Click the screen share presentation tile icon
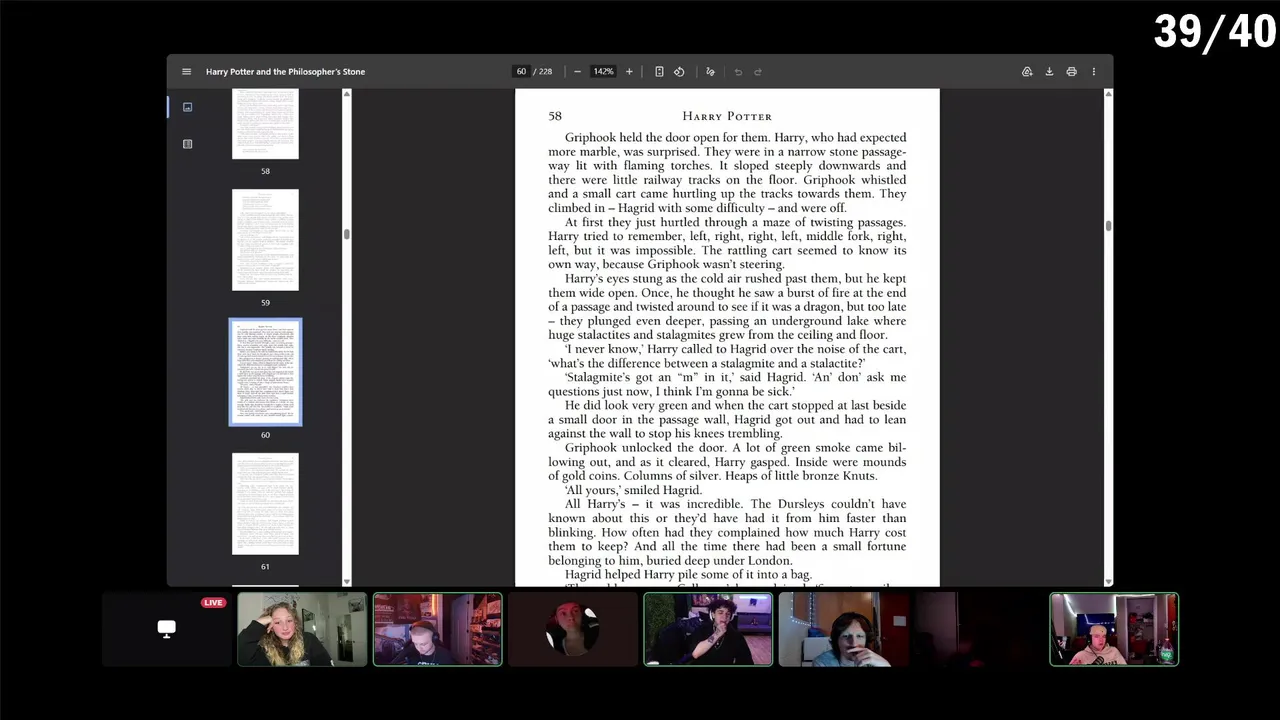This screenshot has width=1280, height=720. click(167, 629)
